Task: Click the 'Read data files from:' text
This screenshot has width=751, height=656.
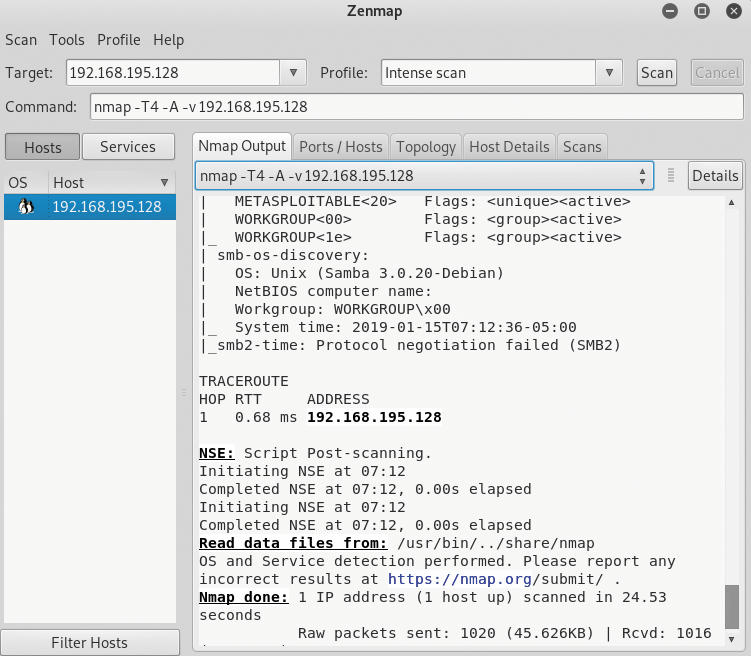Action: coord(293,543)
